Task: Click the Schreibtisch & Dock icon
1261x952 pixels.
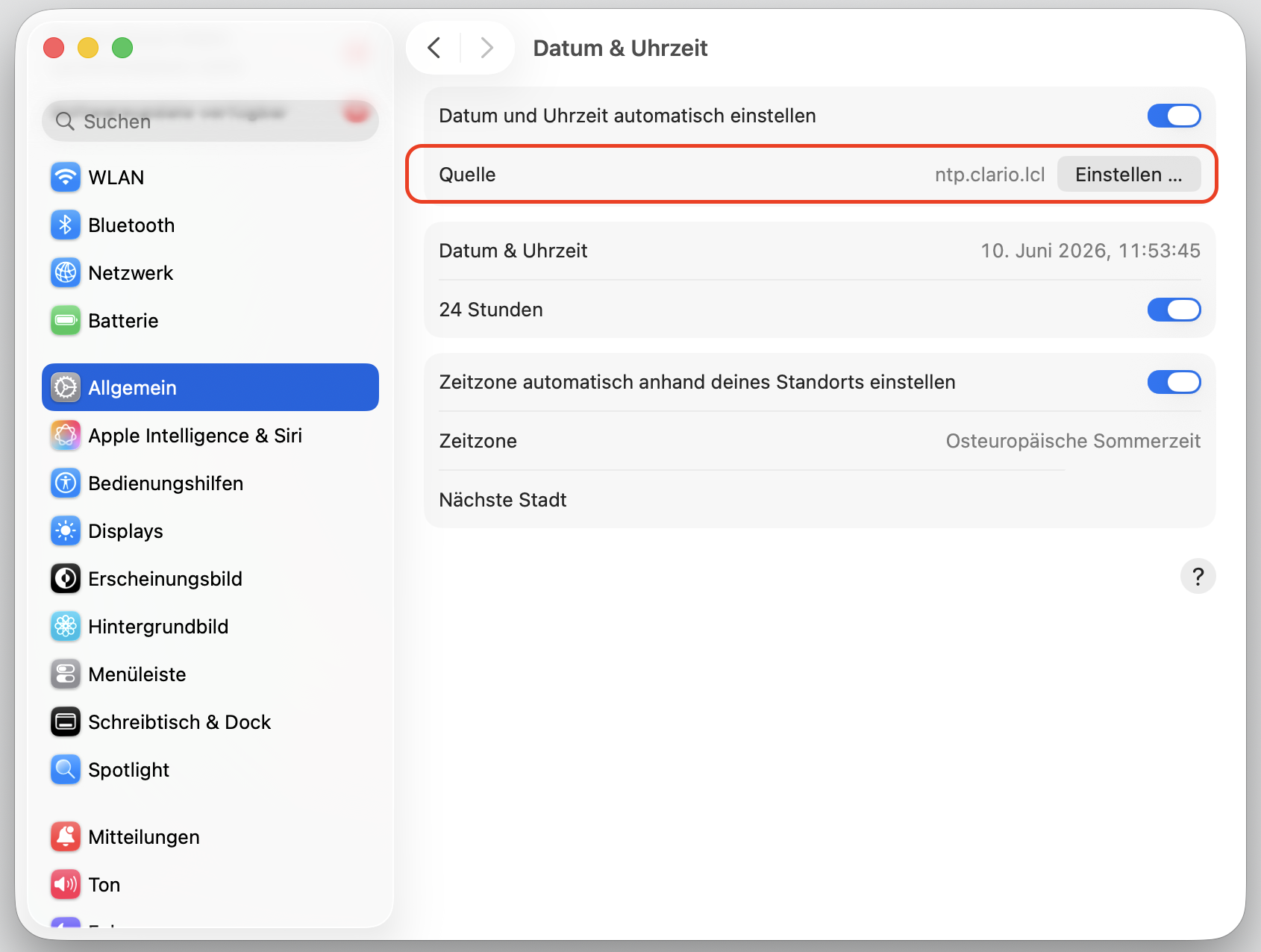Action: pos(66,722)
